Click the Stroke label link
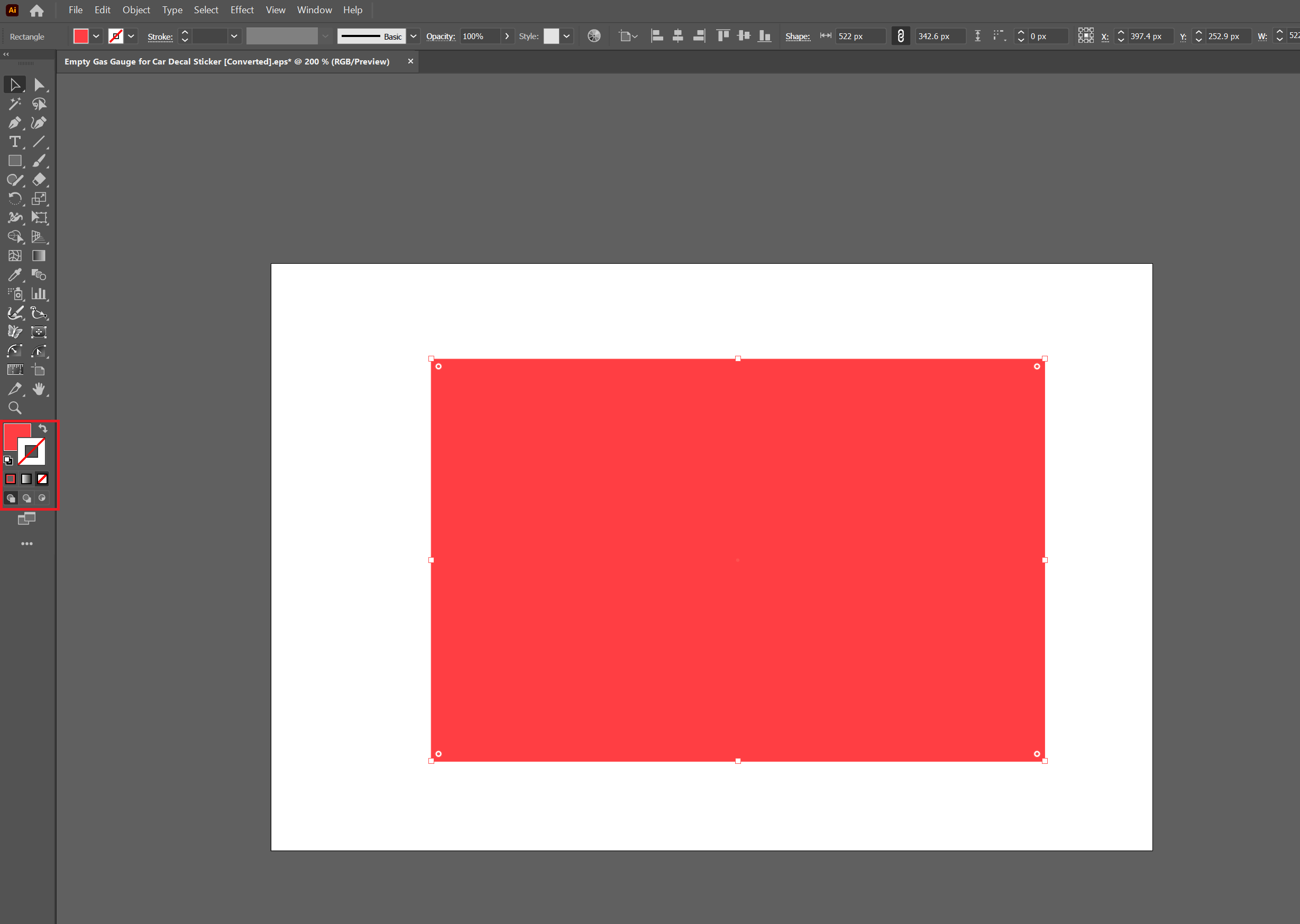 click(160, 36)
